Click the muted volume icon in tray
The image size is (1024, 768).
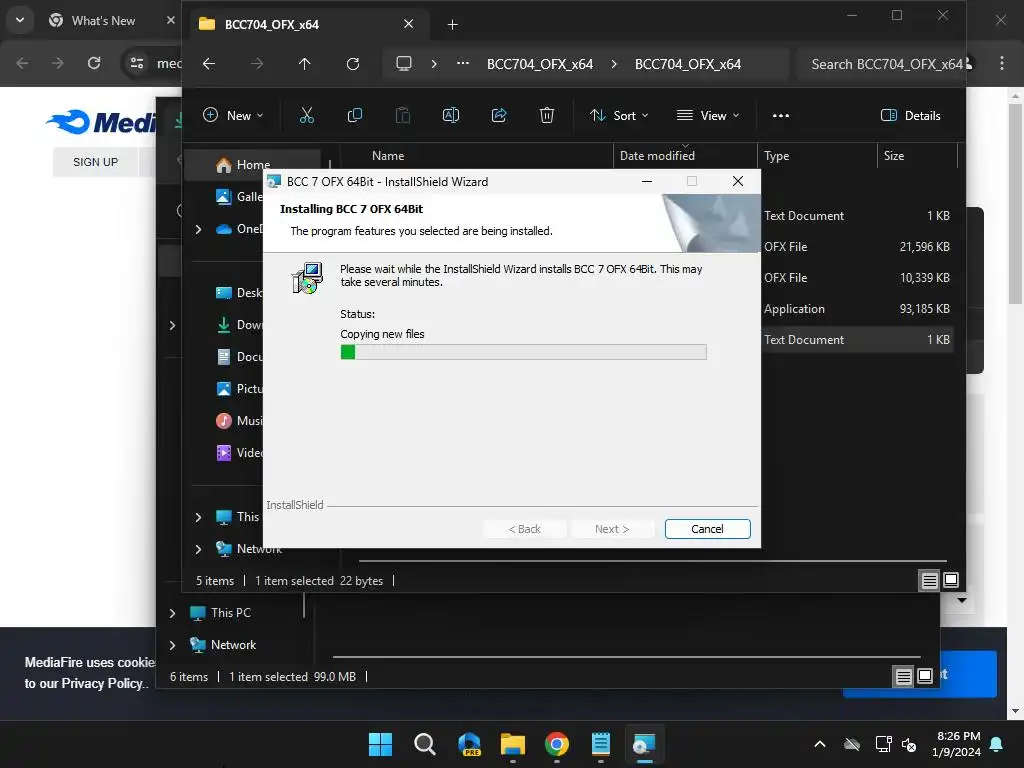908,744
